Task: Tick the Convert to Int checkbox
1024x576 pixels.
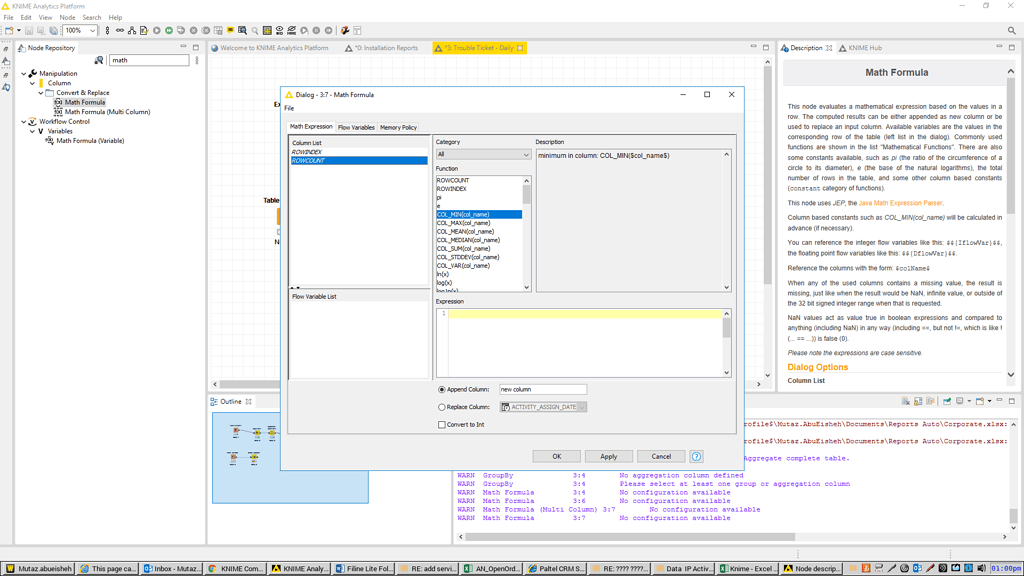Action: (x=441, y=424)
